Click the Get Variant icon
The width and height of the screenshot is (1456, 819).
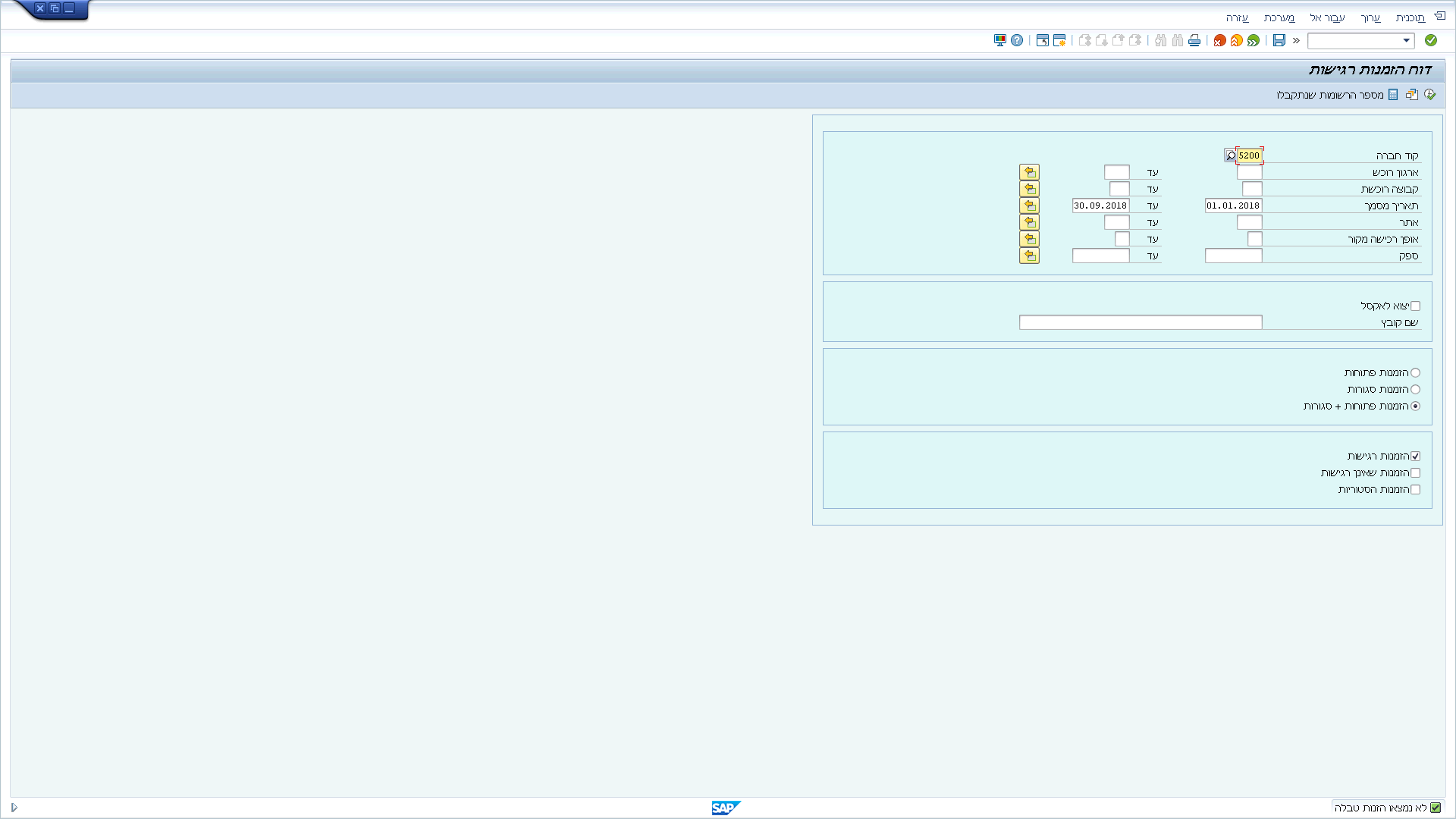1411,95
